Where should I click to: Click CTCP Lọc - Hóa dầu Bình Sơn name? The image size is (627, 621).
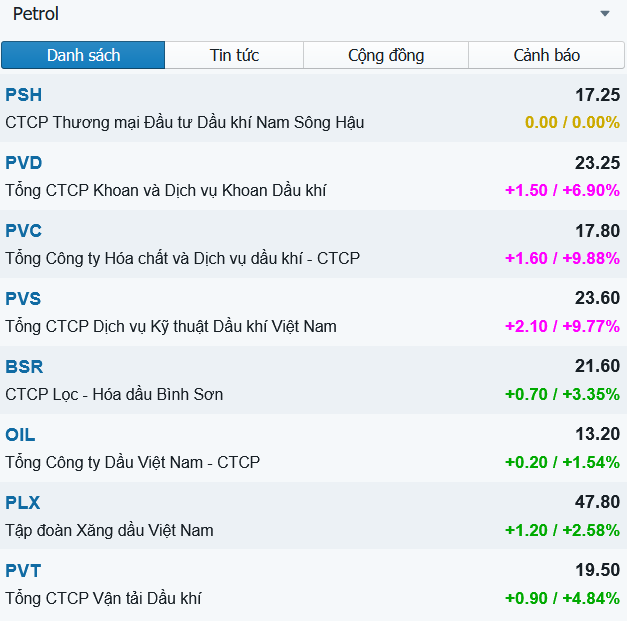click(x=114, y=394)
